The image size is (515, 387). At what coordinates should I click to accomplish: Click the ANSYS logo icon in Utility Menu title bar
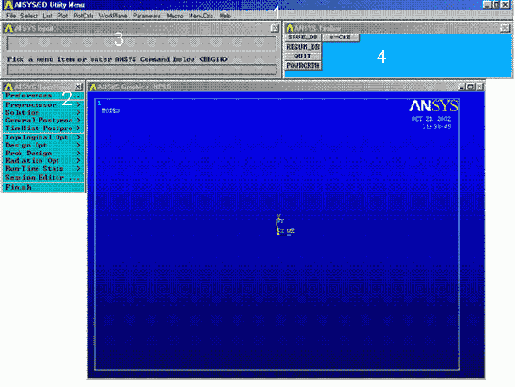click(x=8, y=5)
